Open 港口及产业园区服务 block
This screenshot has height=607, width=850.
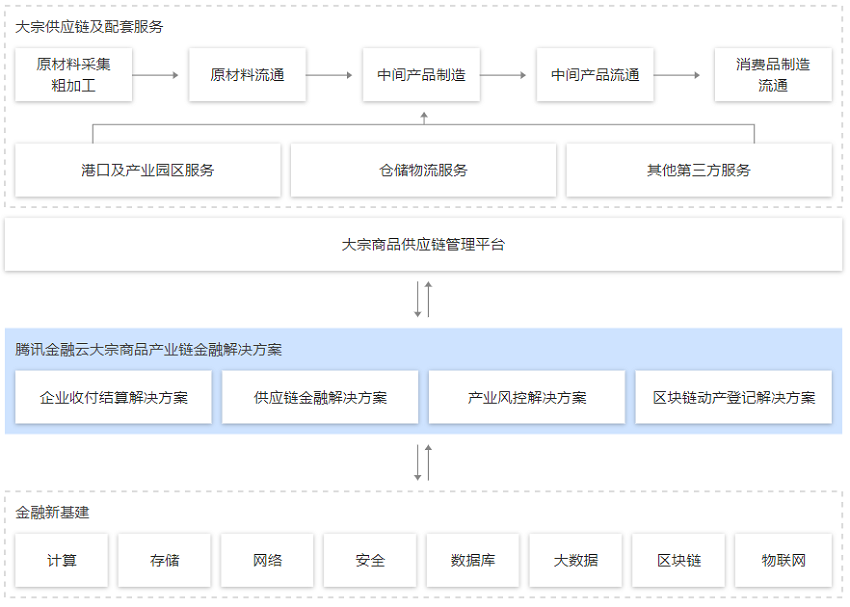(x=147, y=170)
